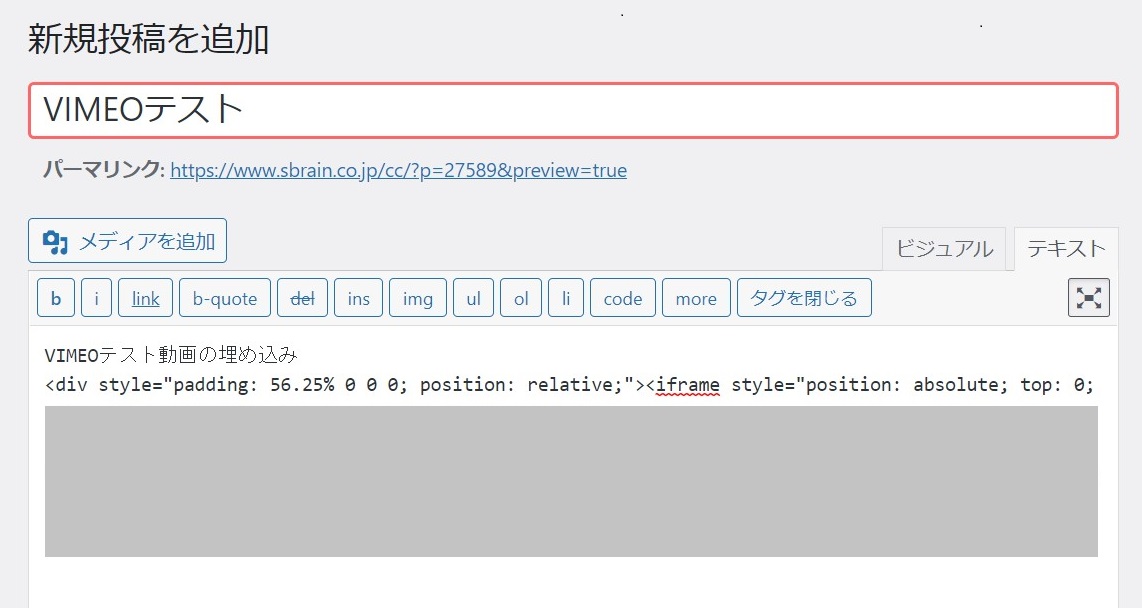The image size is (1142, 608).
Task: Click the fullscreen distraction-free writing icon
Action: (1089, 298)
